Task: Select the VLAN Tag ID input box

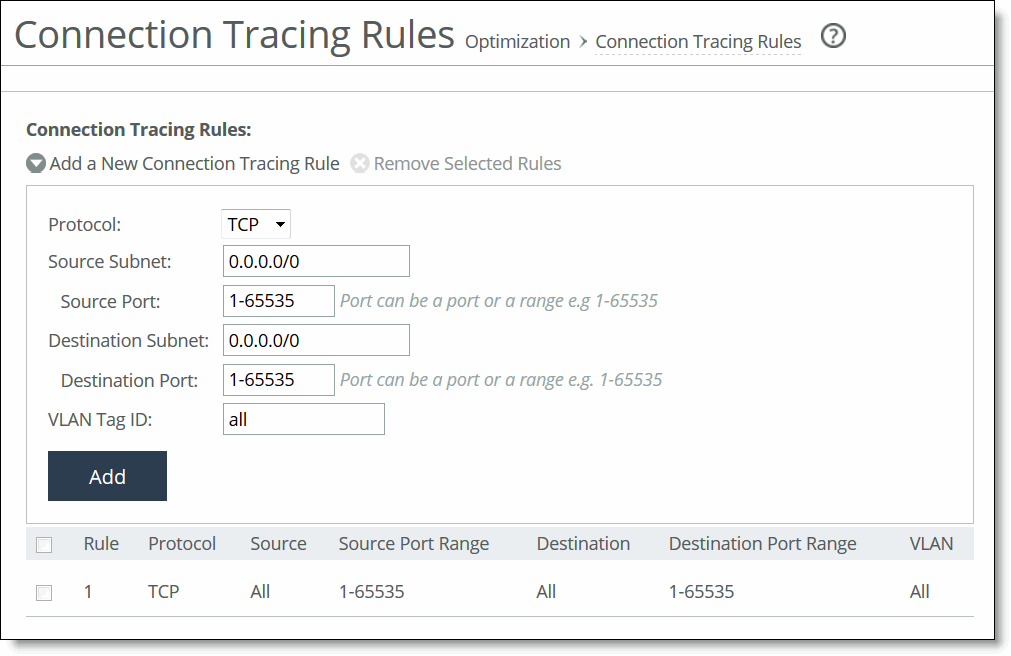Action: pyautogui.click(x=303, y=418)
